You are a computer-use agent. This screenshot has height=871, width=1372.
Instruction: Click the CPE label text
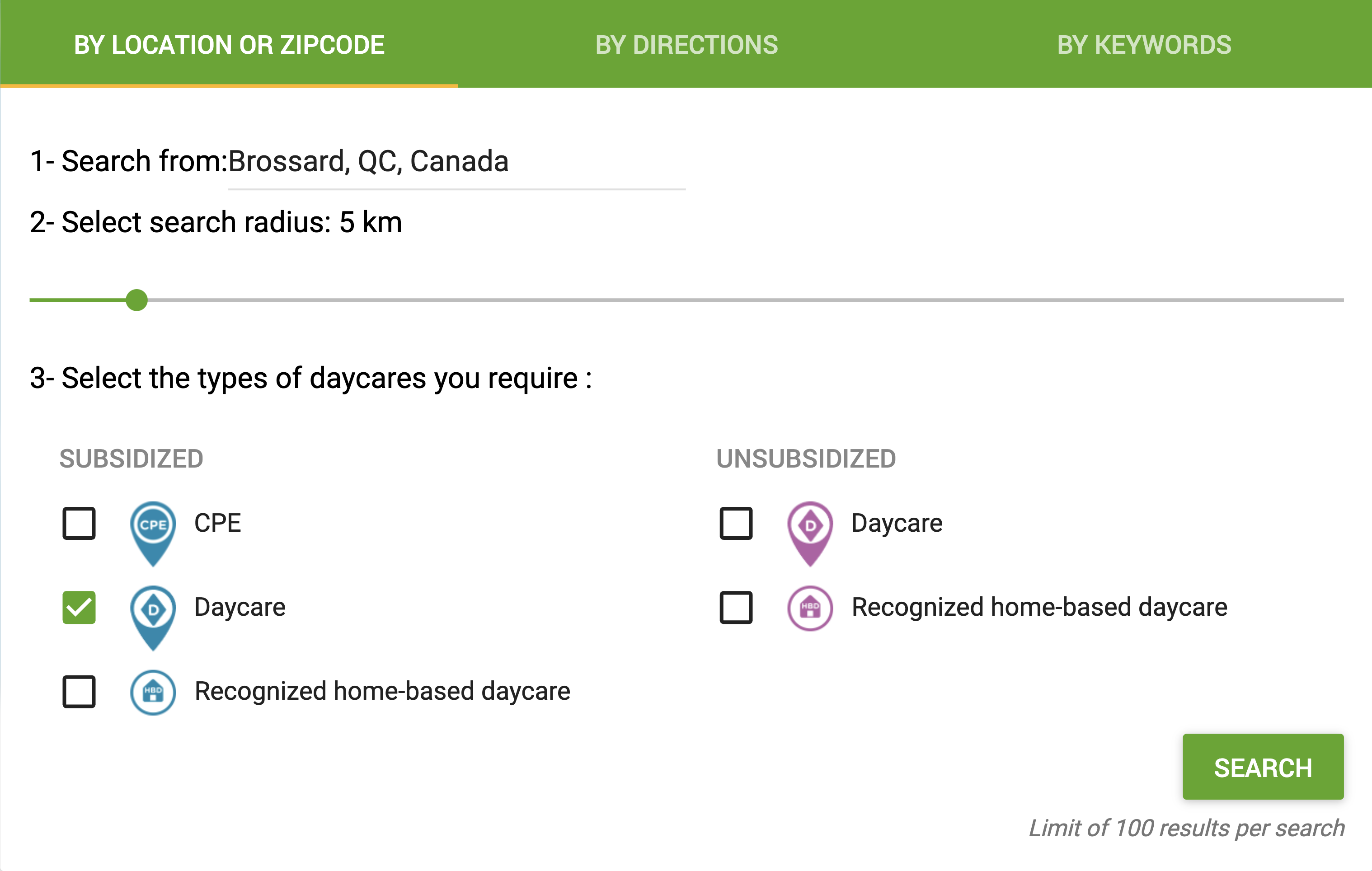pos(217,523)
